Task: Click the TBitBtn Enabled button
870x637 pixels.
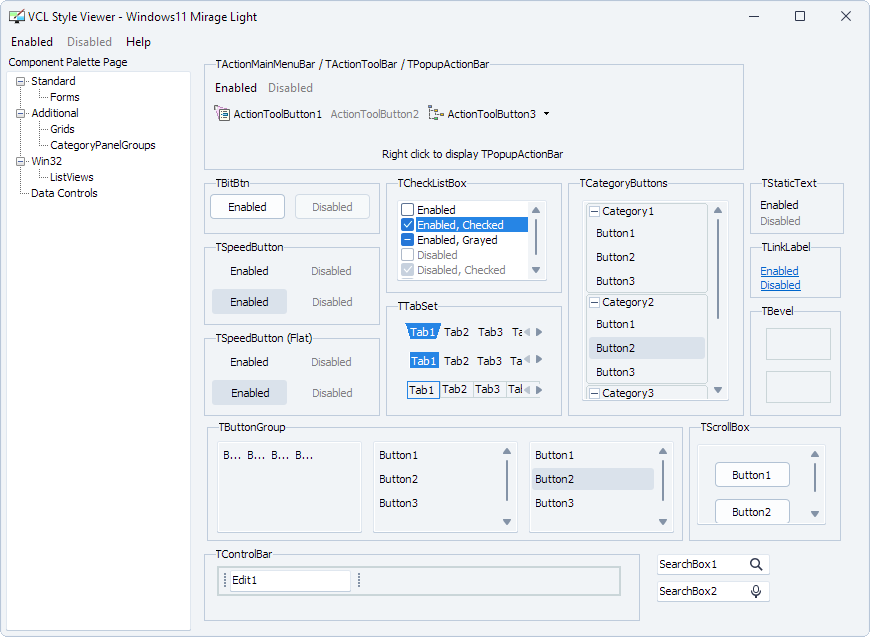Action: point(247,207)
